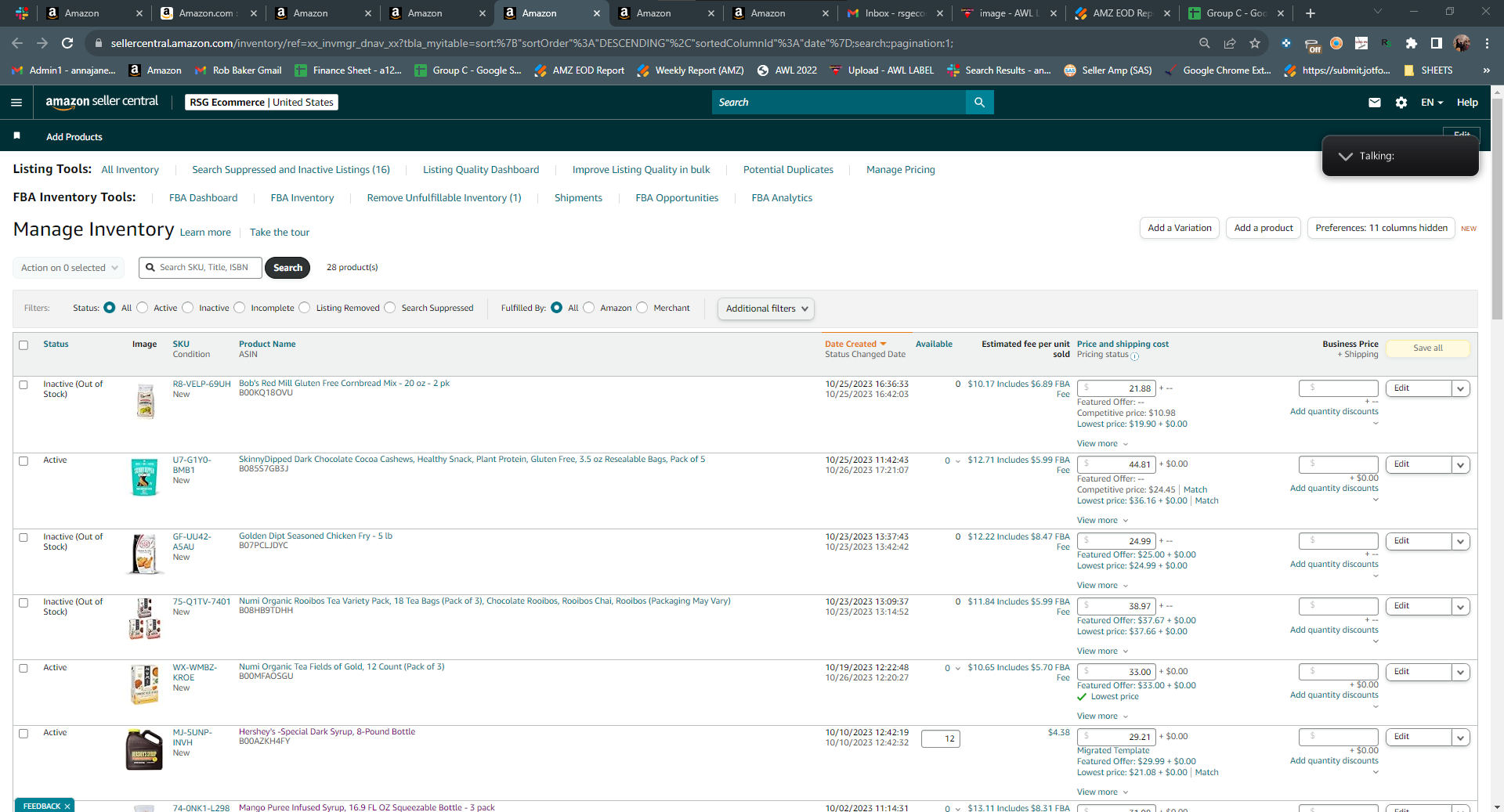The height and width of the screenshot is (812, 1504).
Task: Click the SkinnyDipped Cashews product thumbnail
Action: (x=144, y=477)
